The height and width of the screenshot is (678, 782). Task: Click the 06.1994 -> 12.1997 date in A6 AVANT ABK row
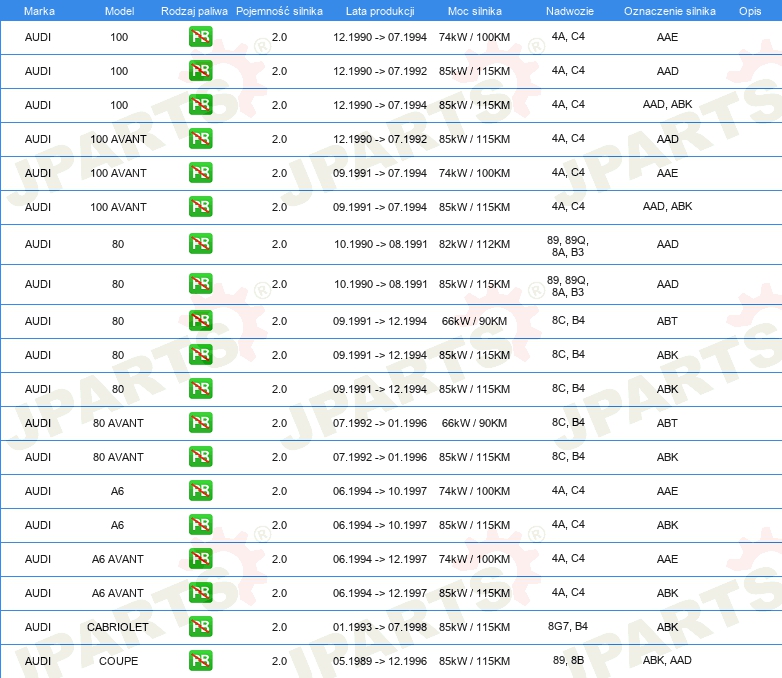[x=380, y=593]
